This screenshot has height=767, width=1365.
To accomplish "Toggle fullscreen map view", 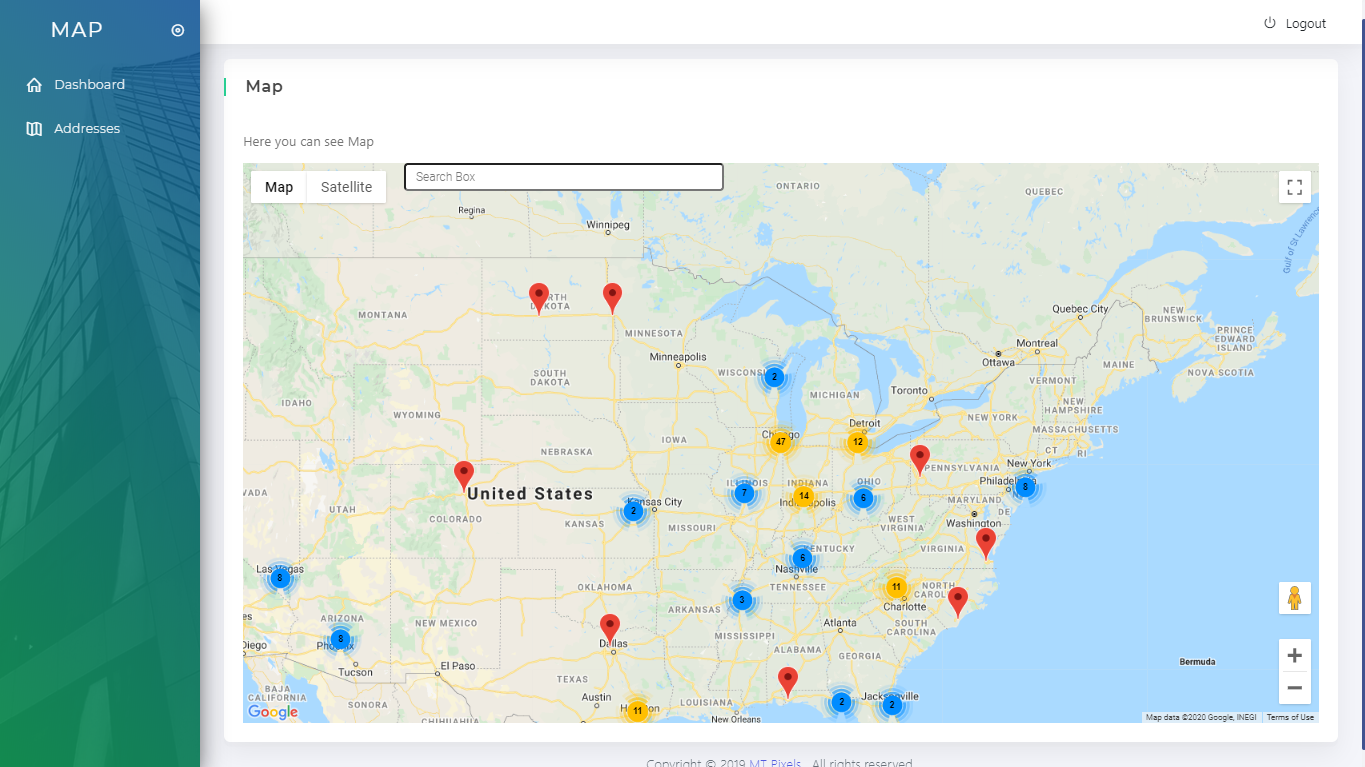I will coord(1294,187).
